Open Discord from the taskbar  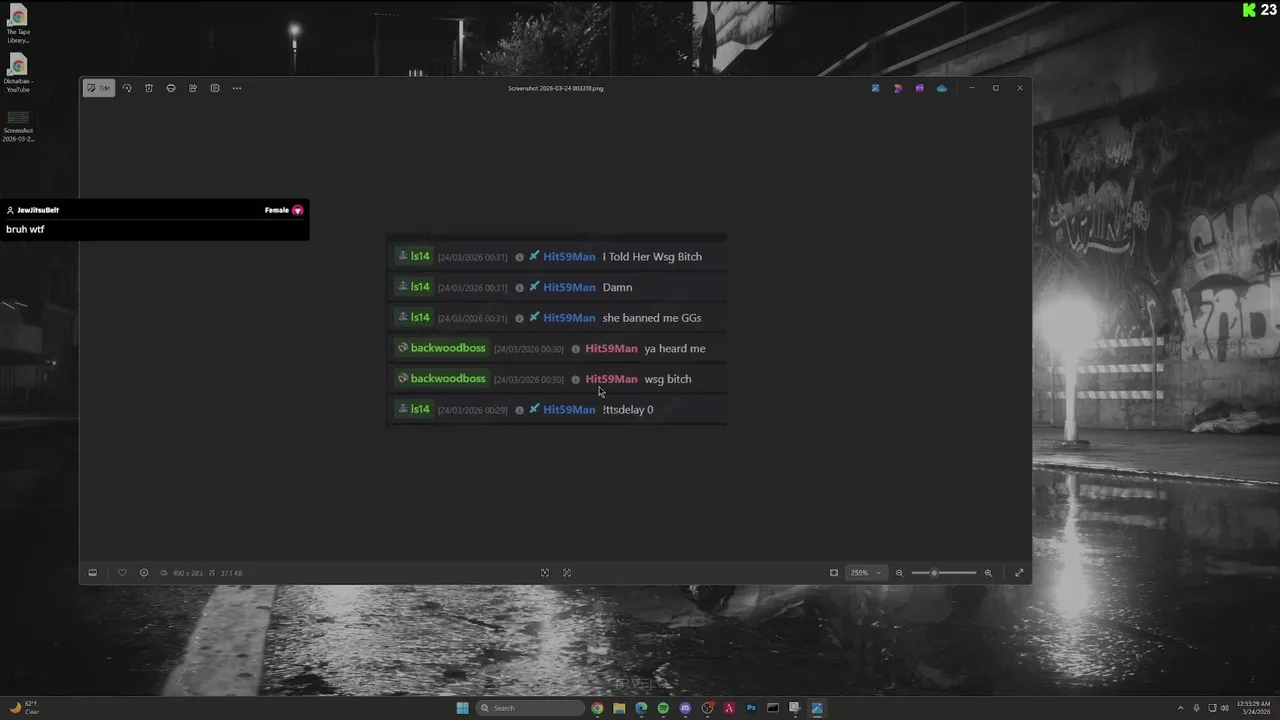point(685,708)
